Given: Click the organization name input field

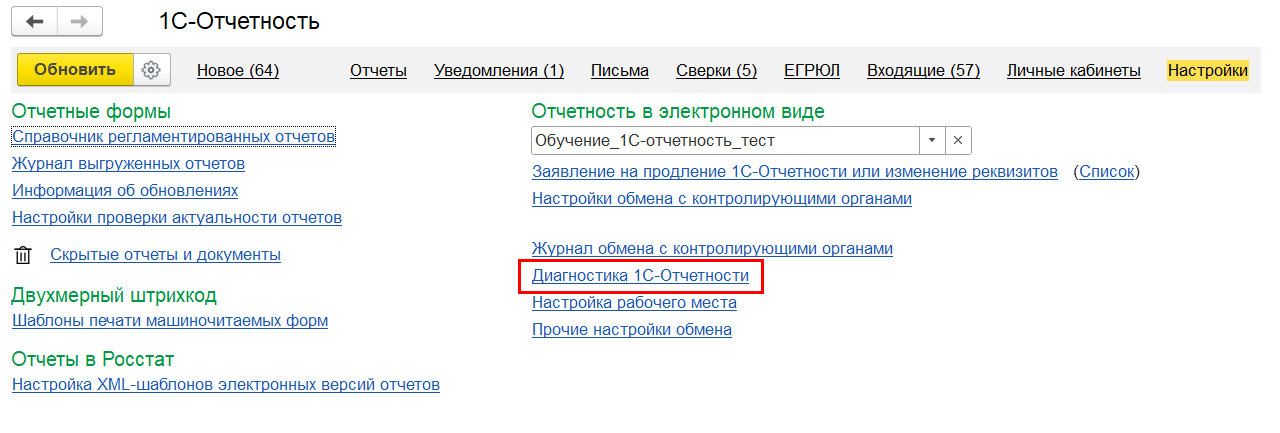Looking at the screenshot, I should 725,141.
